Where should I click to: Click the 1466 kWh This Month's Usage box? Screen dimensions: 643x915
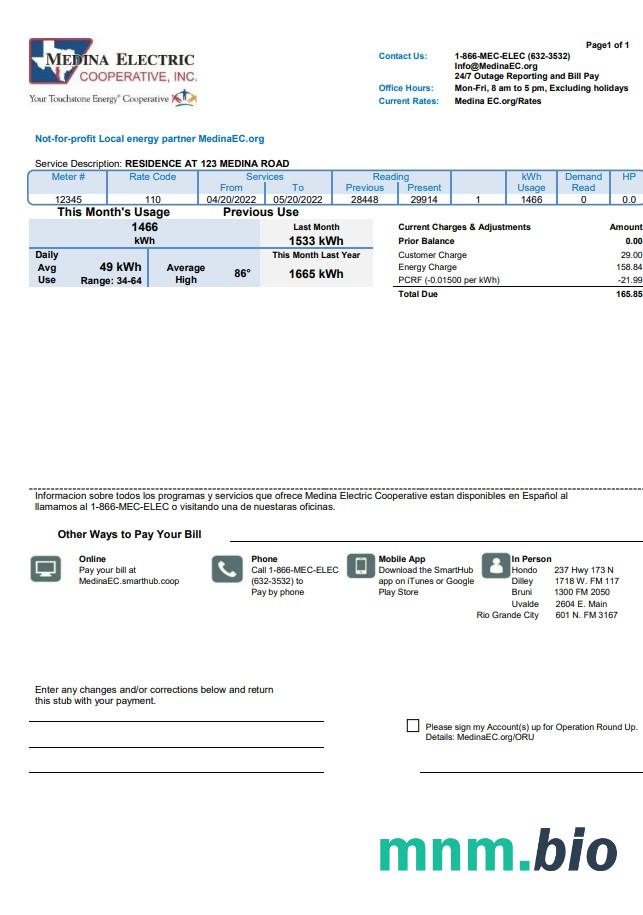[145, 234]
